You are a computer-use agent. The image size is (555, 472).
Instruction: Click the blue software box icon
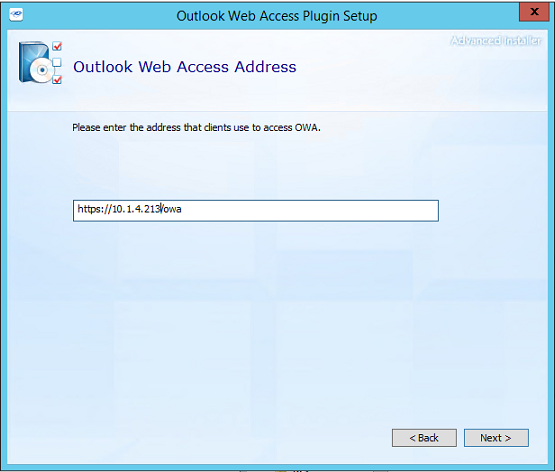pos(32,62)
